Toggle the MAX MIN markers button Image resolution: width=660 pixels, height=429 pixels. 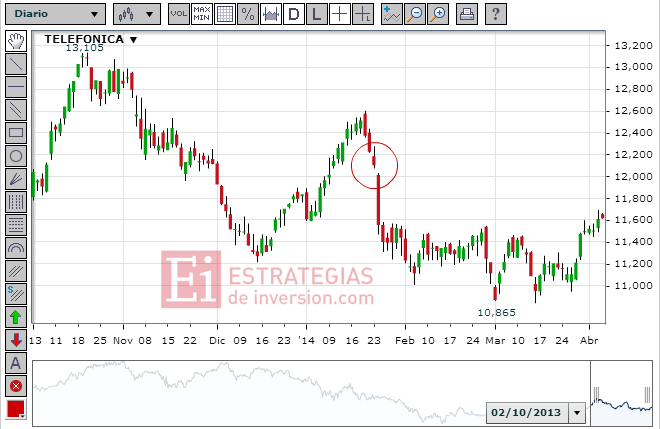[202, 14]
